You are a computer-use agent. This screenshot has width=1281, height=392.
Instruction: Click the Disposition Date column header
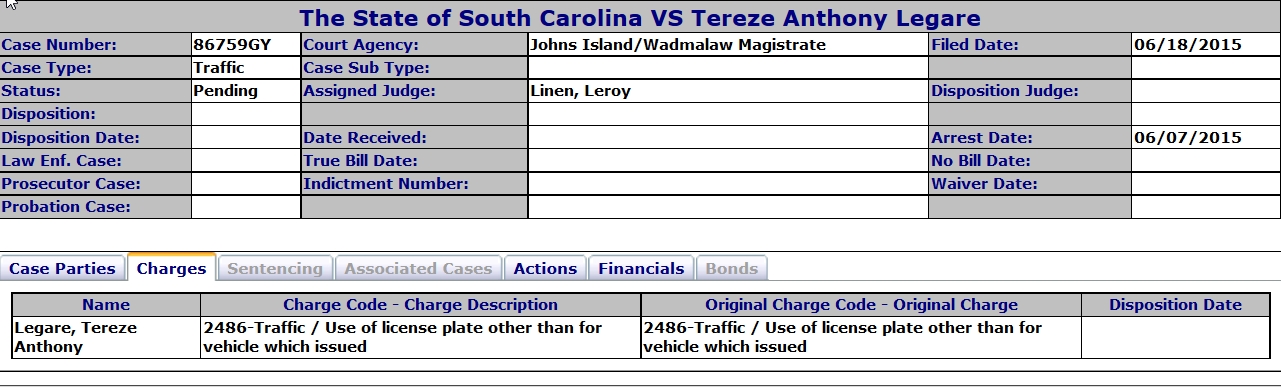[x=1175, y=305]
